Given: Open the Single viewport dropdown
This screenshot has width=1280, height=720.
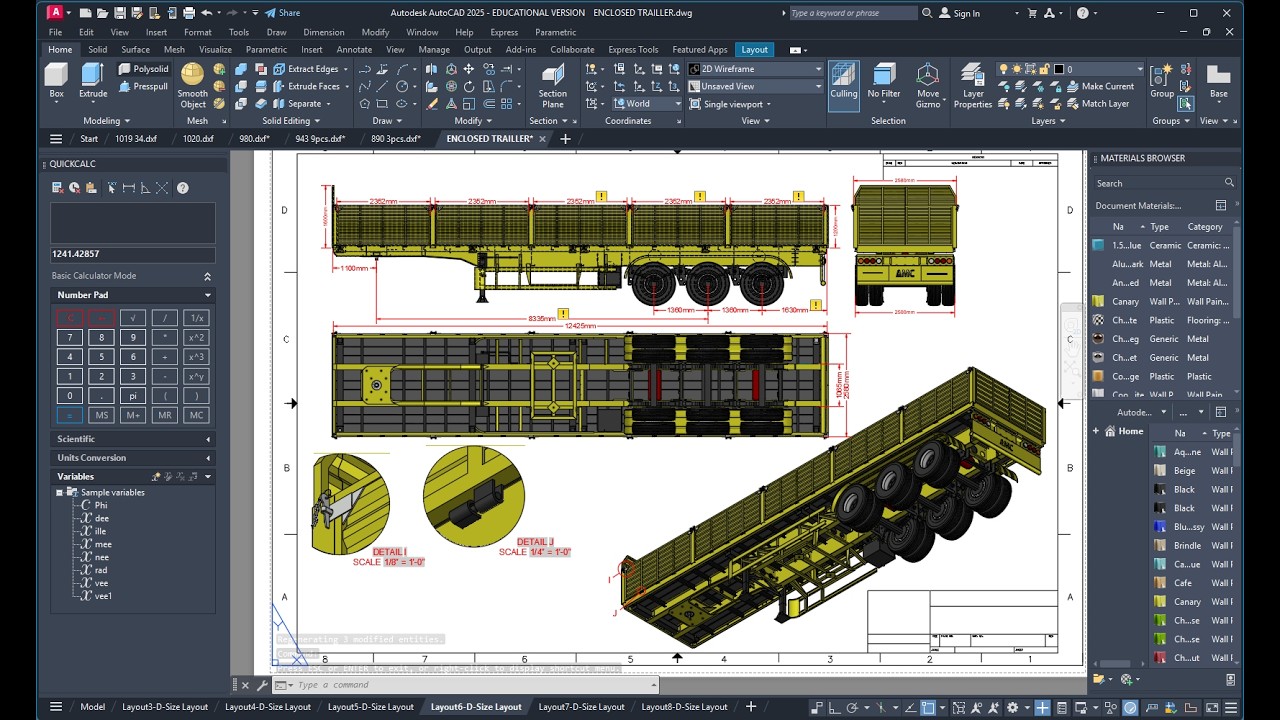Looking at the screenshot, I should [x=730, y=104].
